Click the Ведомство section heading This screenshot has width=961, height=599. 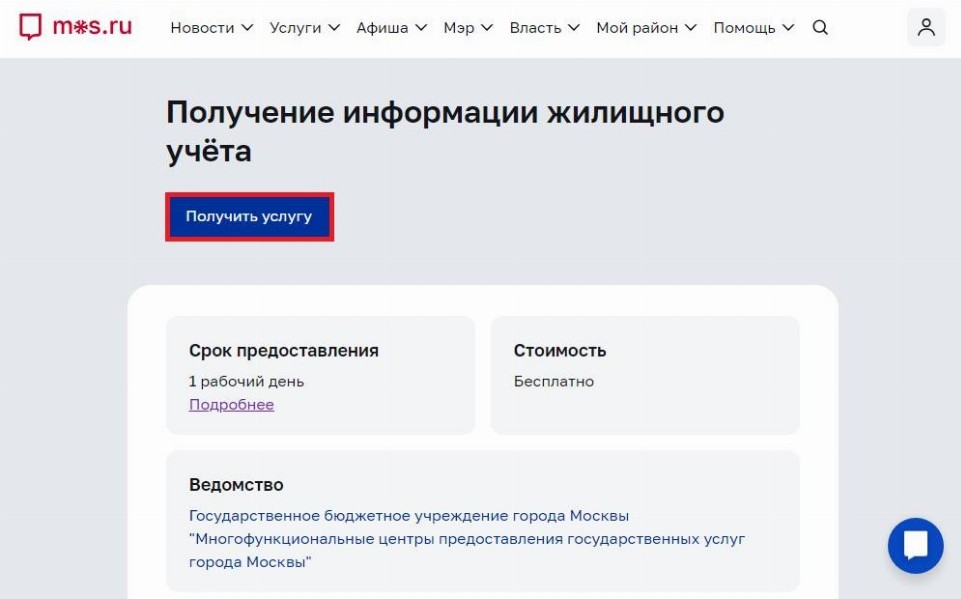(236, 485)
